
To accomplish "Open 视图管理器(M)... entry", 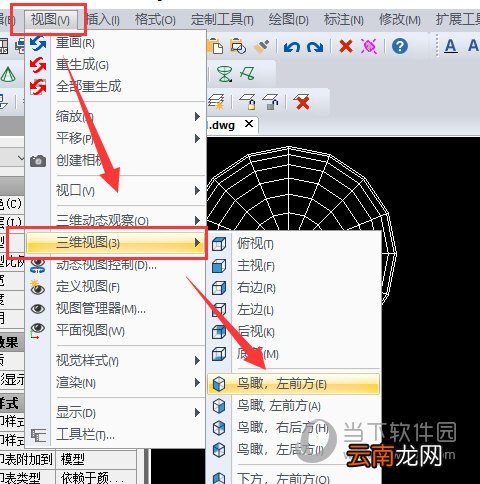I will pyautogui.click(x=116, y=309).
